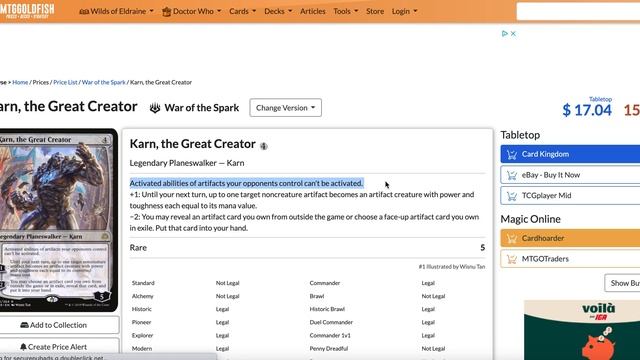
Task: Click the TCGplayer Mid cart icon
Action: click(511, 196)
